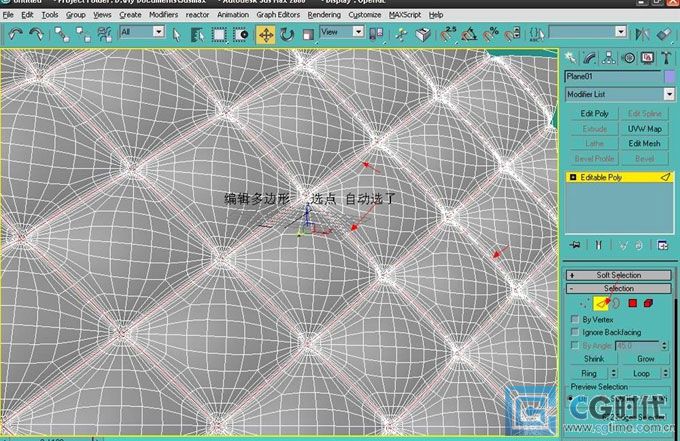Select Polygon sub-object level icon

click(633, 303)
